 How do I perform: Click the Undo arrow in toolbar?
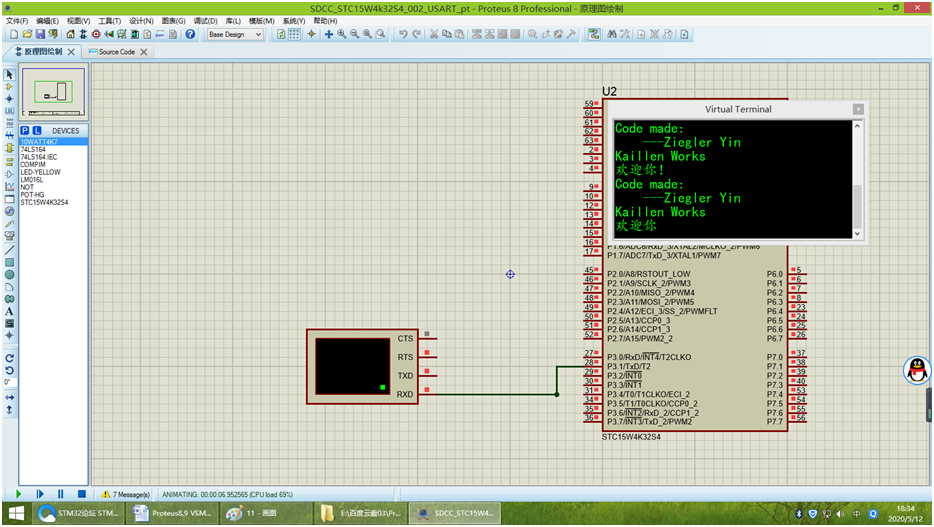[402, 34]
